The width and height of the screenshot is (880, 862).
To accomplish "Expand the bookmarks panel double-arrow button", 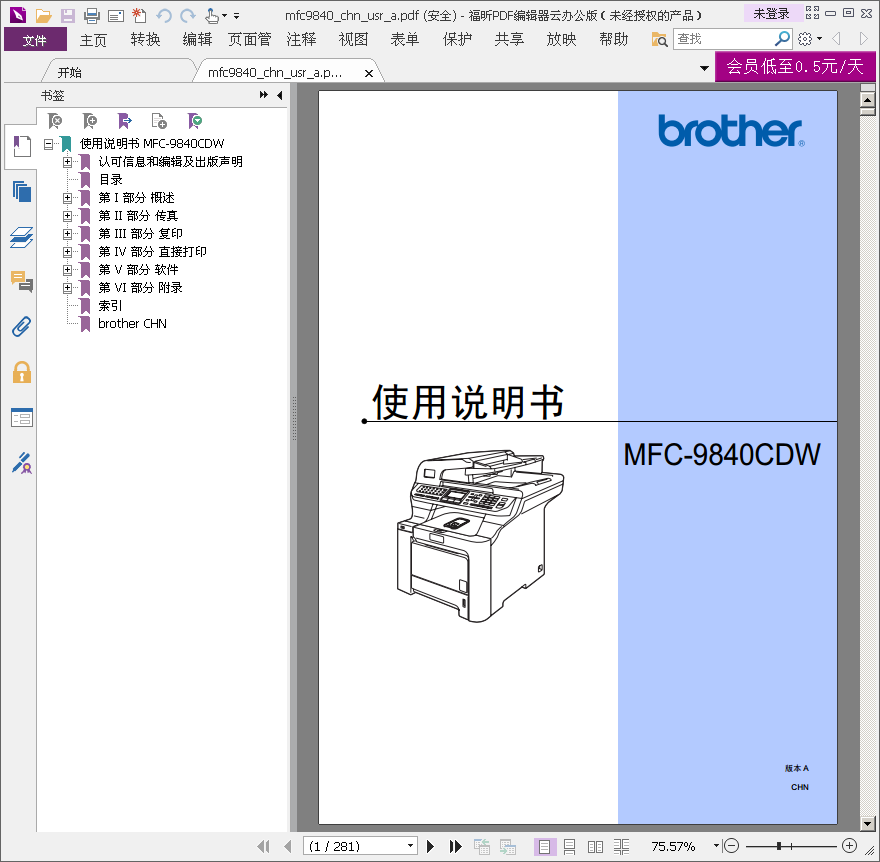I will point(263,95).
